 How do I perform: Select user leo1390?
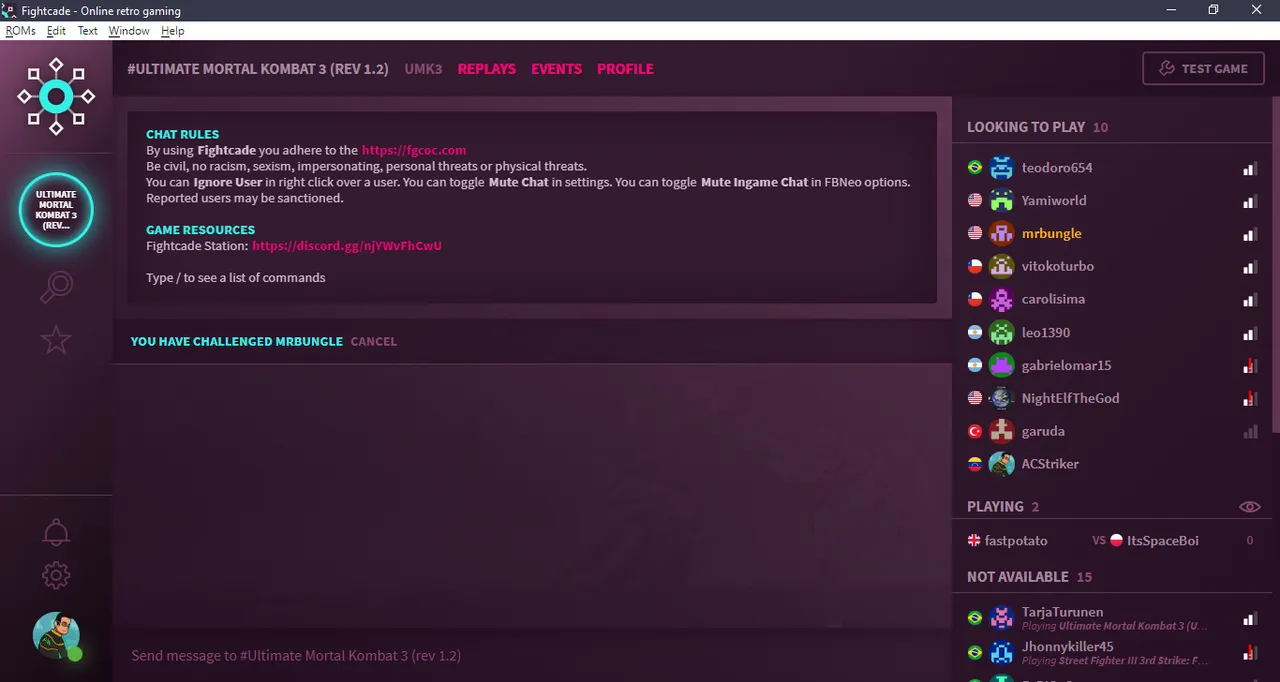pyautogui.click(x=1046, y=333)
